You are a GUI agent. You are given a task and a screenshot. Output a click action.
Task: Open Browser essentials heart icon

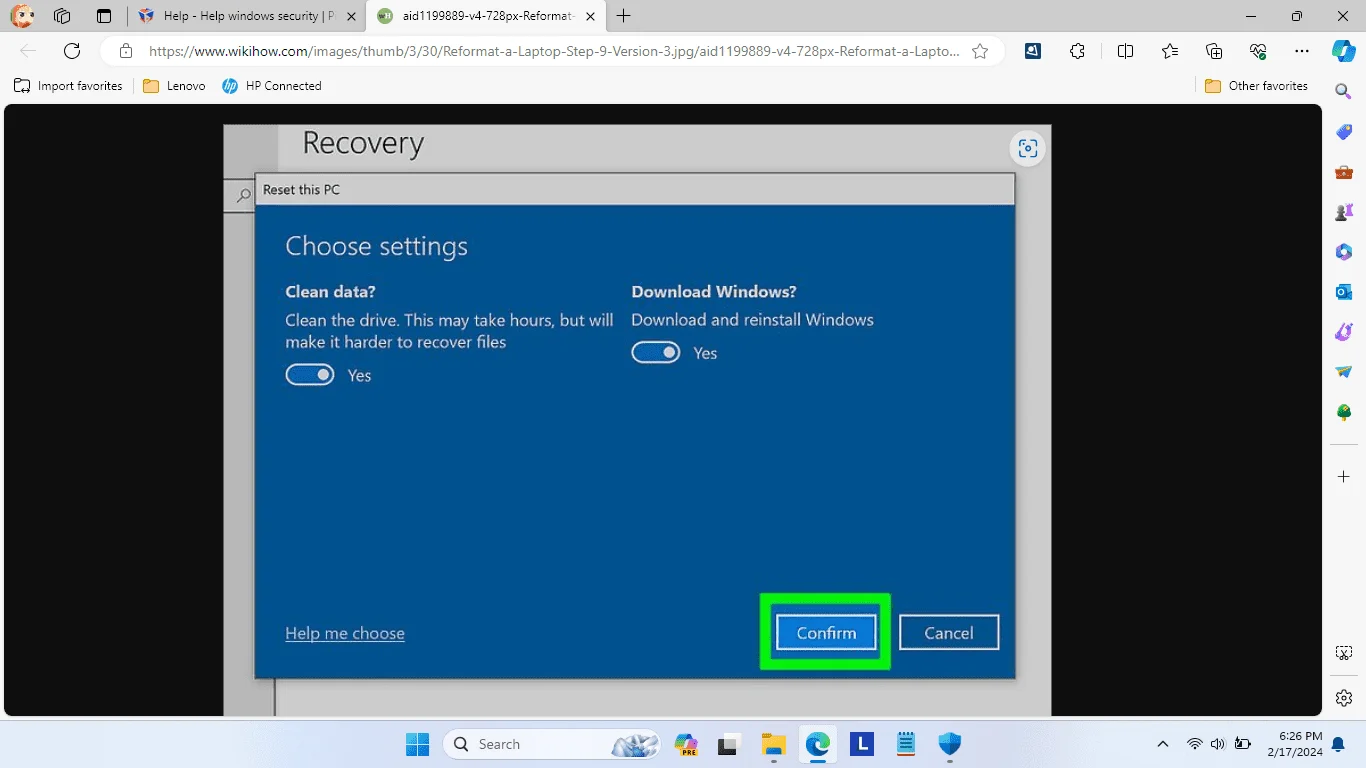coord(1258,51)
